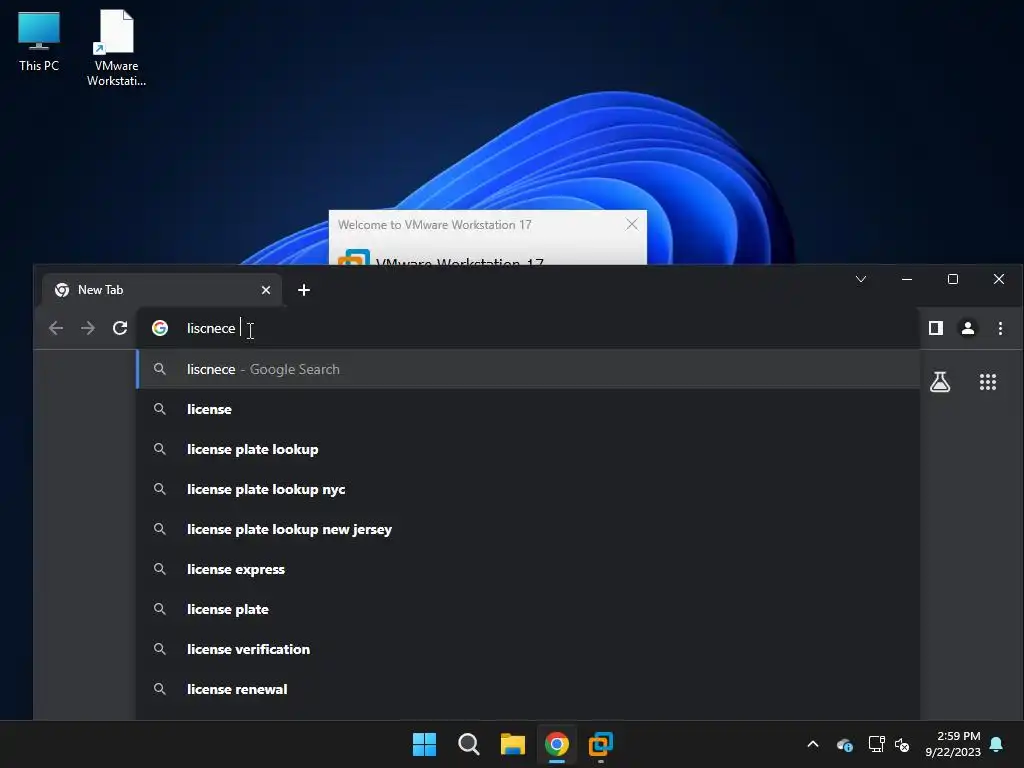Close the New Tab tab
Screen dimensions: 1024x768
266,290
